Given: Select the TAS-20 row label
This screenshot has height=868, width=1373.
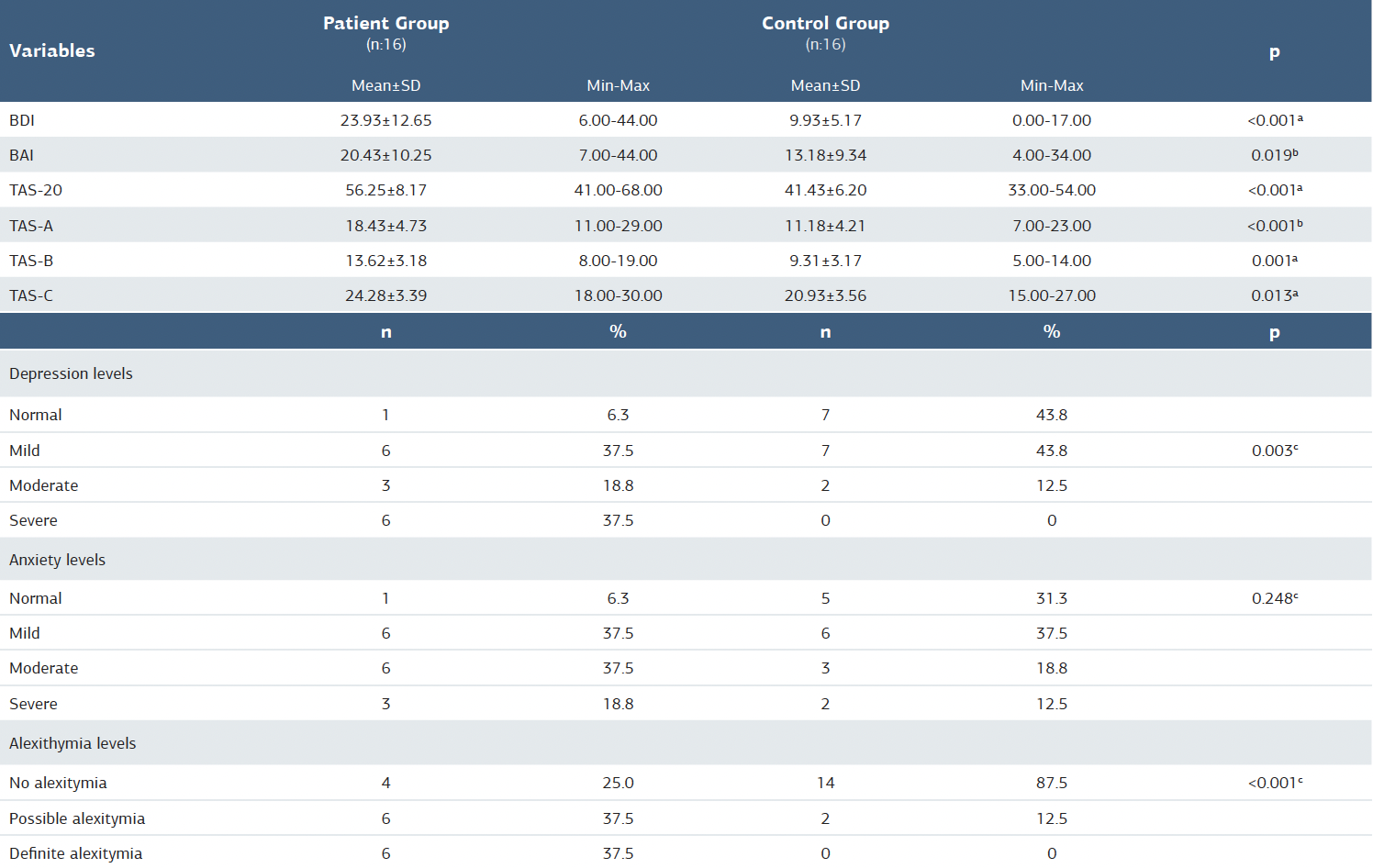Looking at the screenshot, I should (x=36, y=190).
